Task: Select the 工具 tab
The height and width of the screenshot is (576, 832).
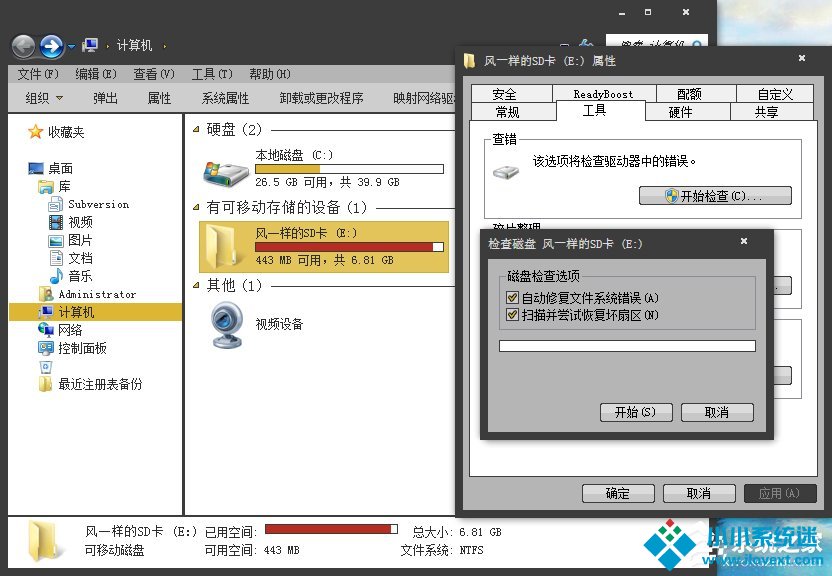Action: [600, 110]
